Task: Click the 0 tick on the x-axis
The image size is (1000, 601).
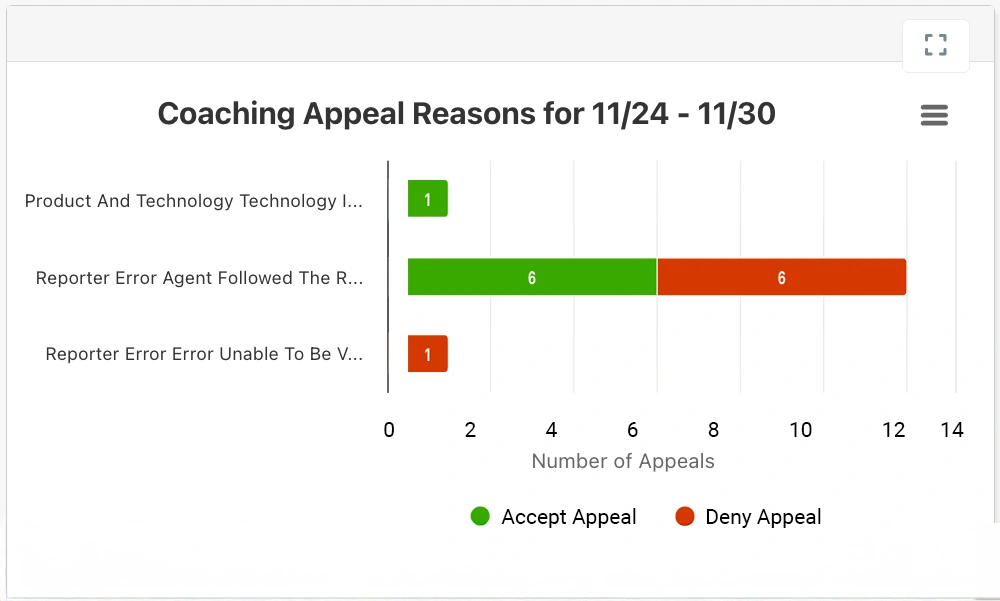Action: pyautogui.click(x=389, y=430)
